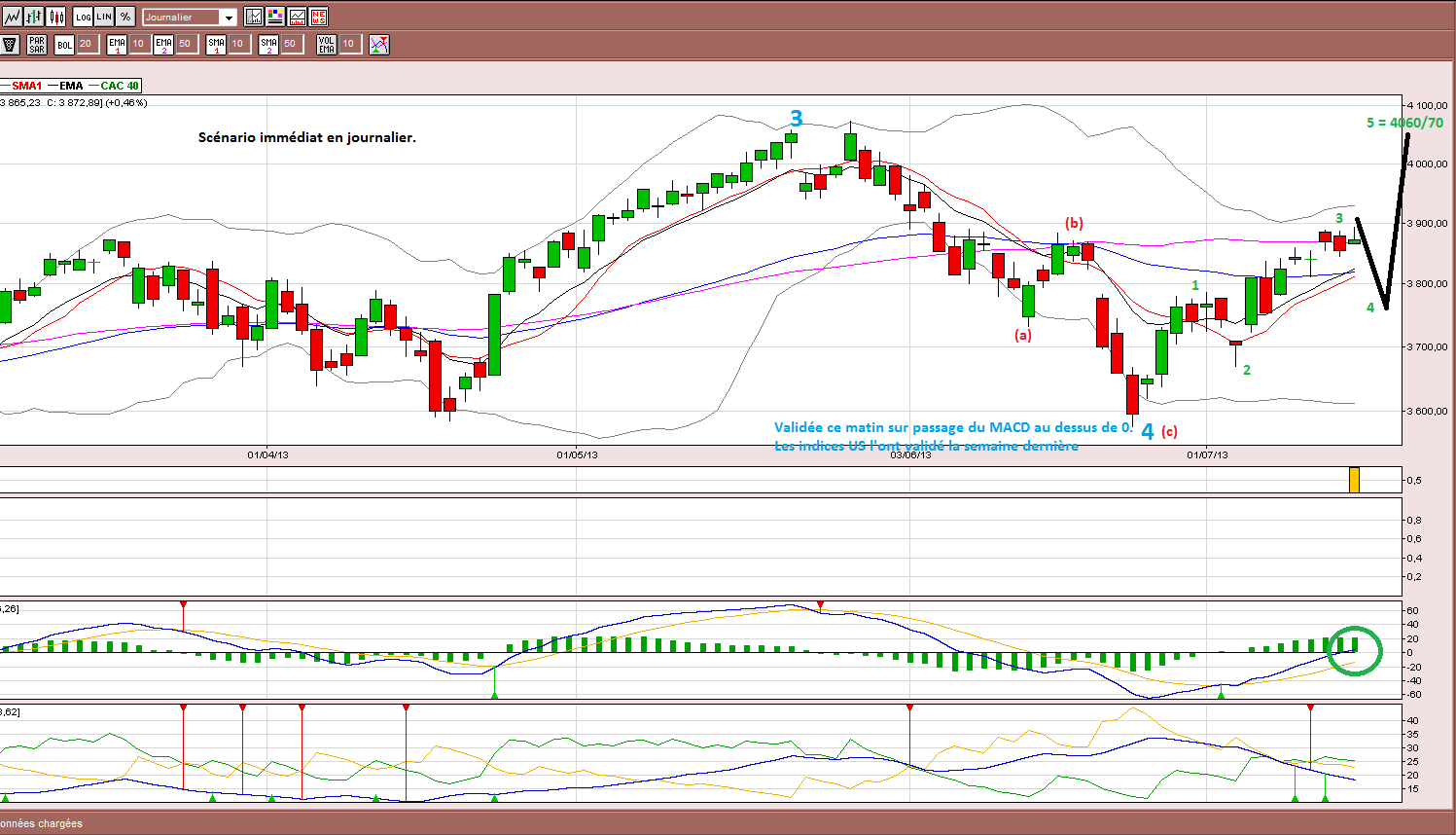Toggle the EMA 1 indicator

(x=118, y=45)
